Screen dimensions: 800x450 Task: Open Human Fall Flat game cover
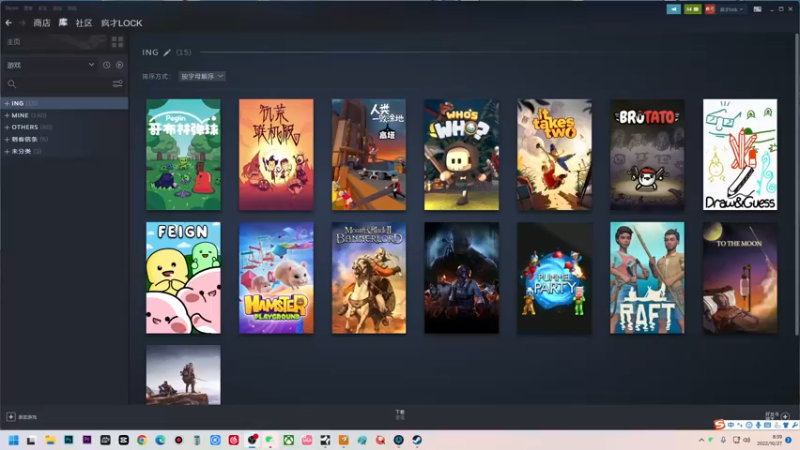pyautogui.click(x=369, y=155)
